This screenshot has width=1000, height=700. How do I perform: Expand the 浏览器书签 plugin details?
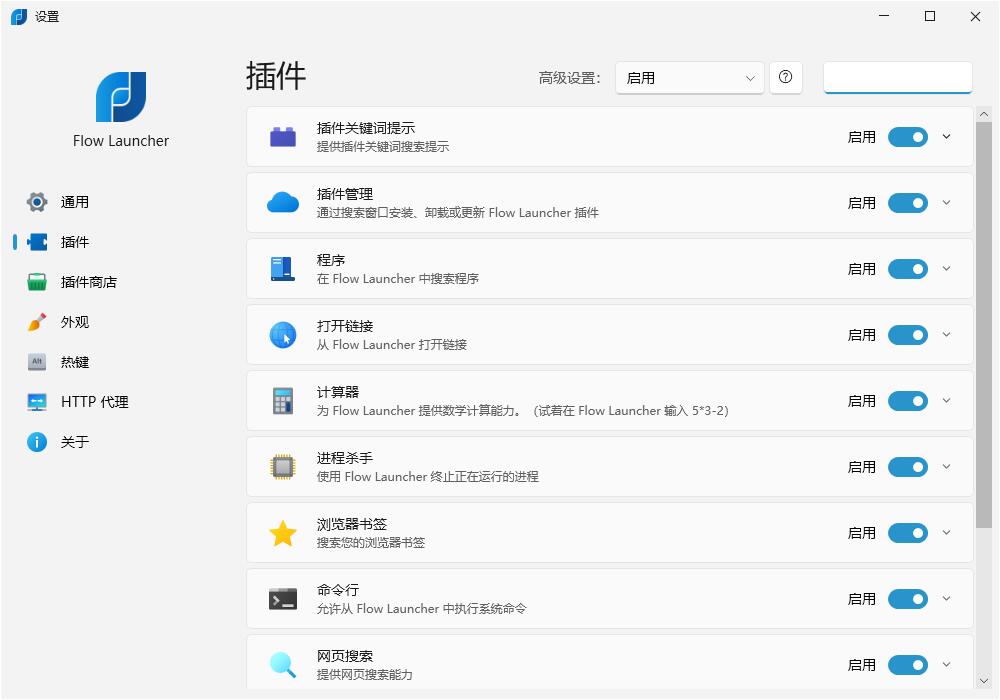click(x=946, y=532)
